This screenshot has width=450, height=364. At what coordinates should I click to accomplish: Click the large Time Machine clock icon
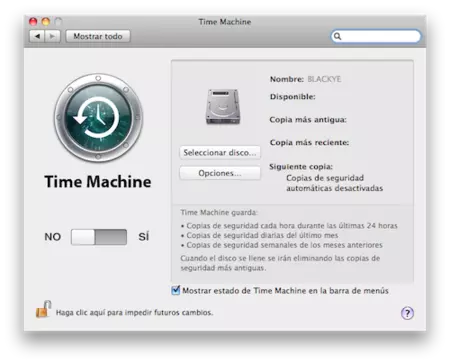click(98, 118)
